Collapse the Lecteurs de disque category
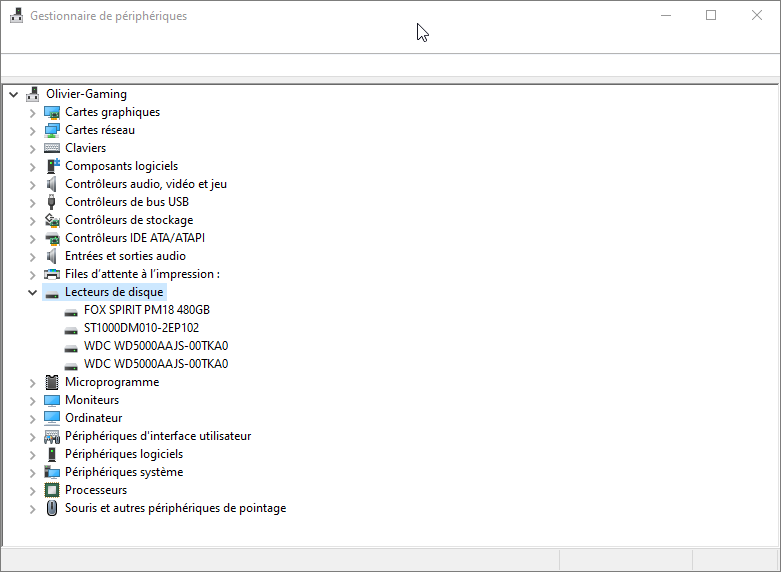The image size is (781, 572). (32, 292)
